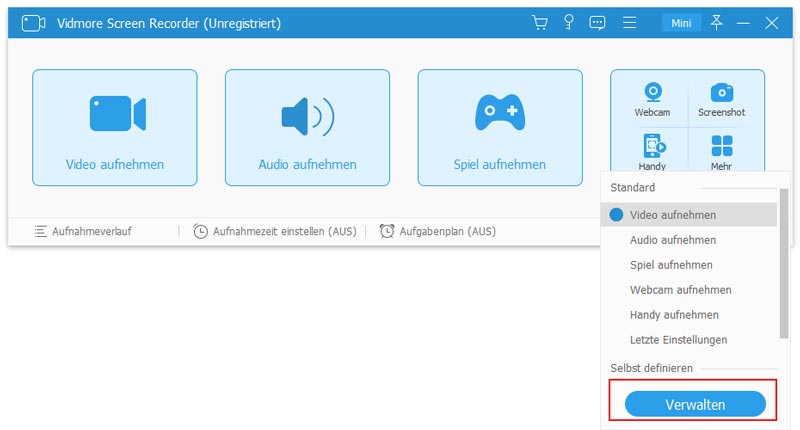The image size is (800, 430).
Task: Open the hamburger menu in title bar
Action: (629, 23)
